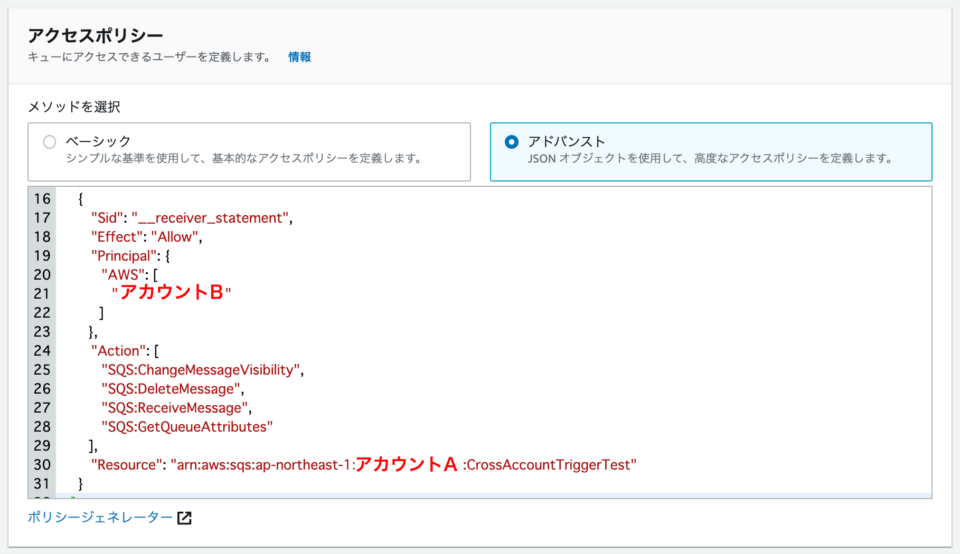Click "SQS:ReceiveMessage" action entry
The image size is (960, 554).
point(176,408)
